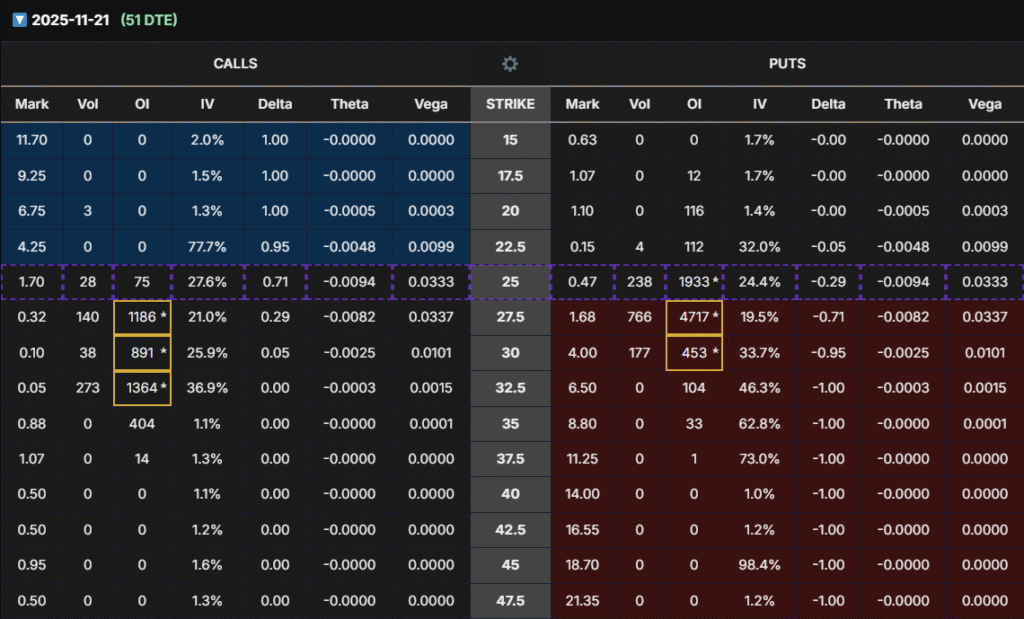Click highlighted puts OI 4717 cell
Image resolution: width=1024 pixels, height=619 pixels.
coord(694,317)
